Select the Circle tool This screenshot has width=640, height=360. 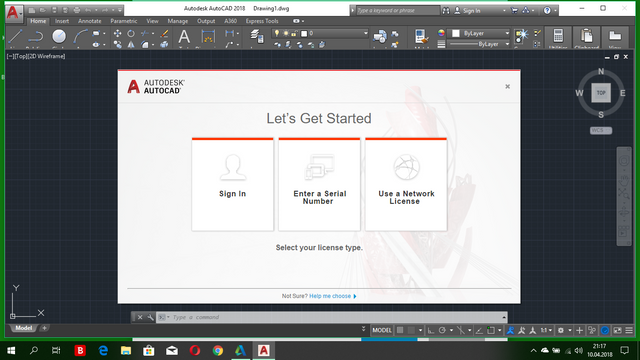coord(59,36)
